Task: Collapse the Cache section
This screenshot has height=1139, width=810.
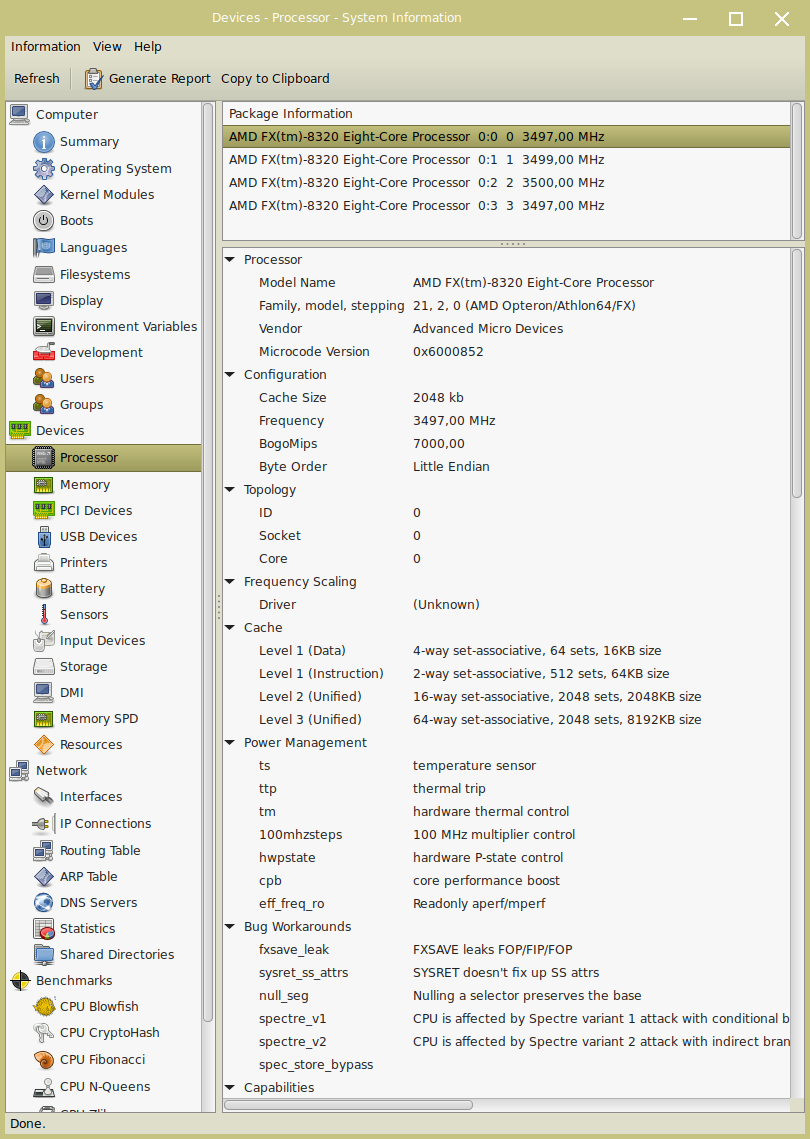Action: 230,628
